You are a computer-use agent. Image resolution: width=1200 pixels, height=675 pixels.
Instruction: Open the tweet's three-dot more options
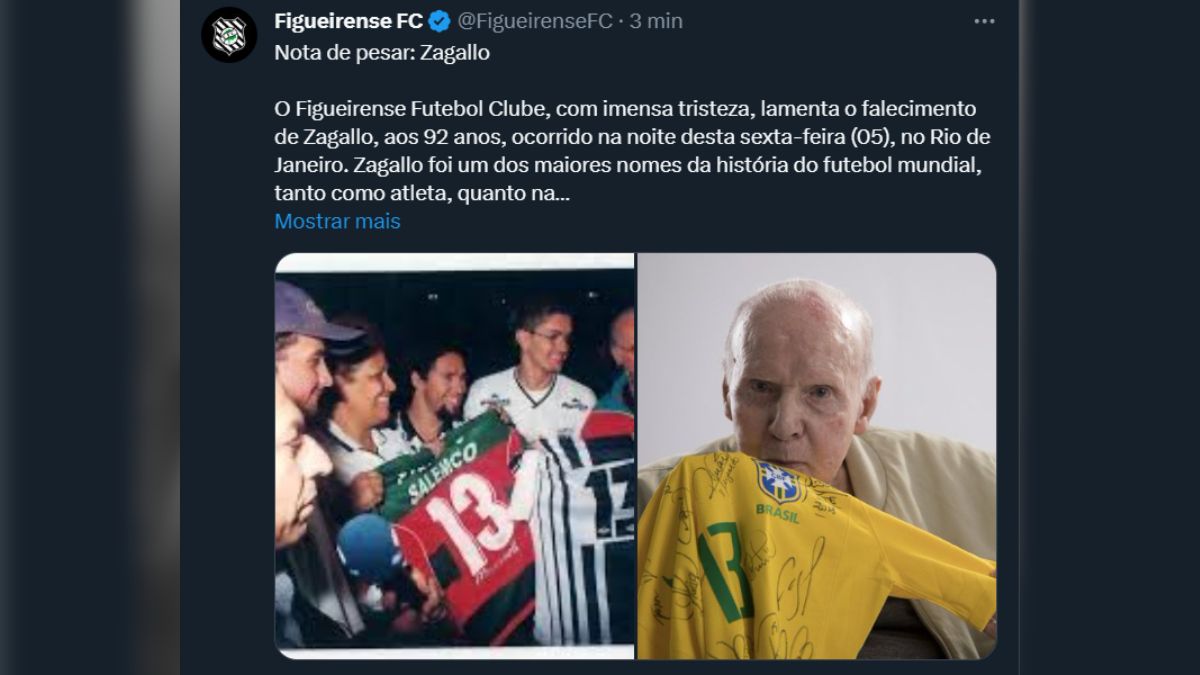point(984,21)
